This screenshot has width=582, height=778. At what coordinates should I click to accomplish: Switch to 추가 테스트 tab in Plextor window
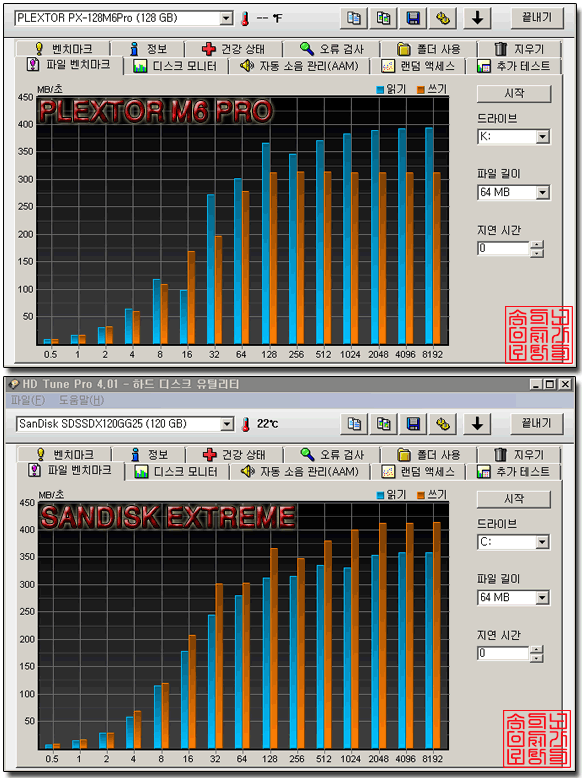pyautogui.click(x=514, y=66)
